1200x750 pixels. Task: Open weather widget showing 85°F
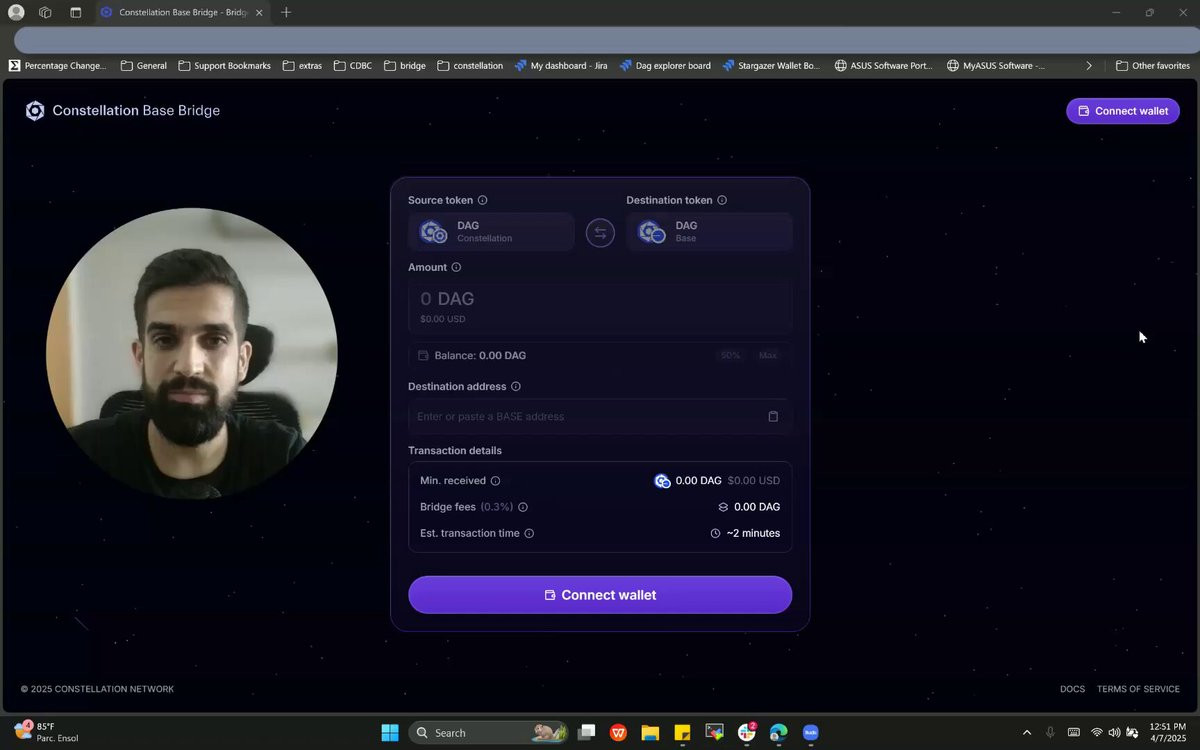[x=45, y=732]
